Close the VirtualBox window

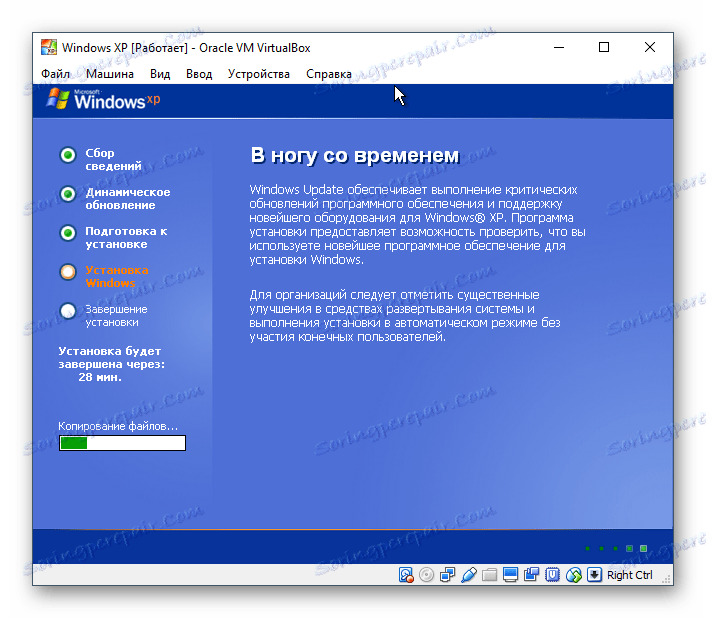[x=650, y=47]
